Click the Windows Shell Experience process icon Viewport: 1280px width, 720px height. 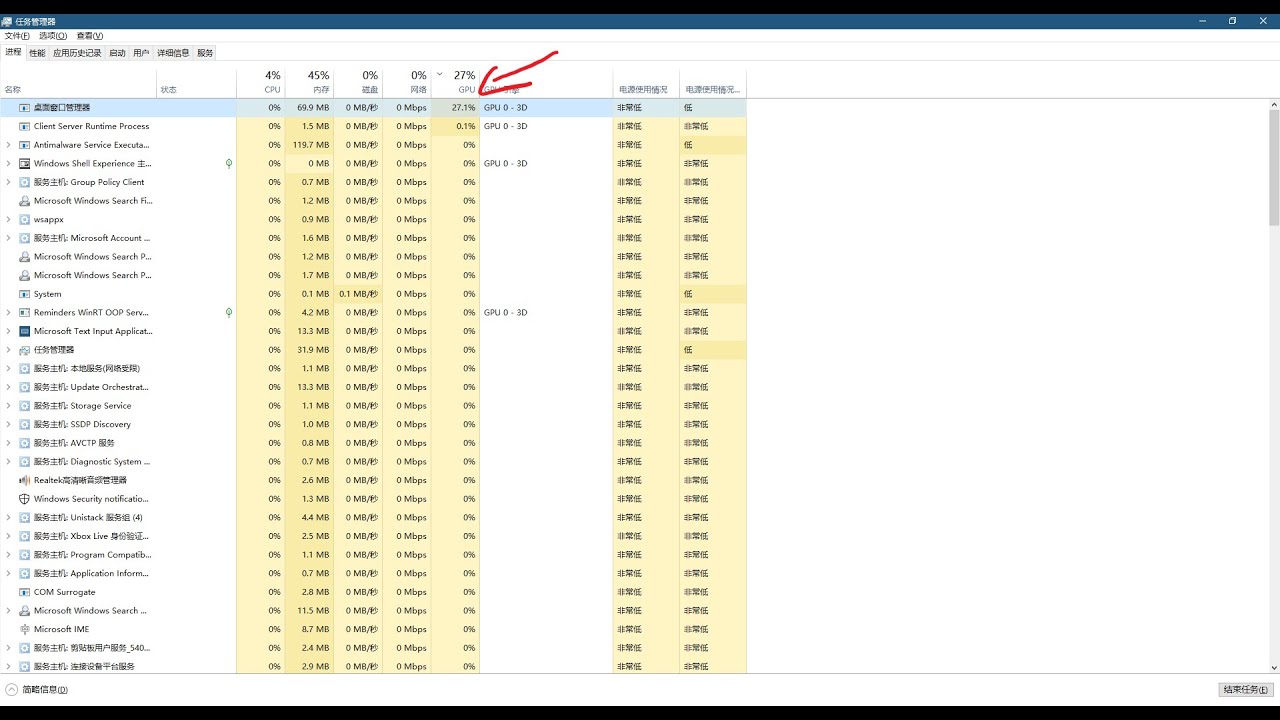coord(25,163)
